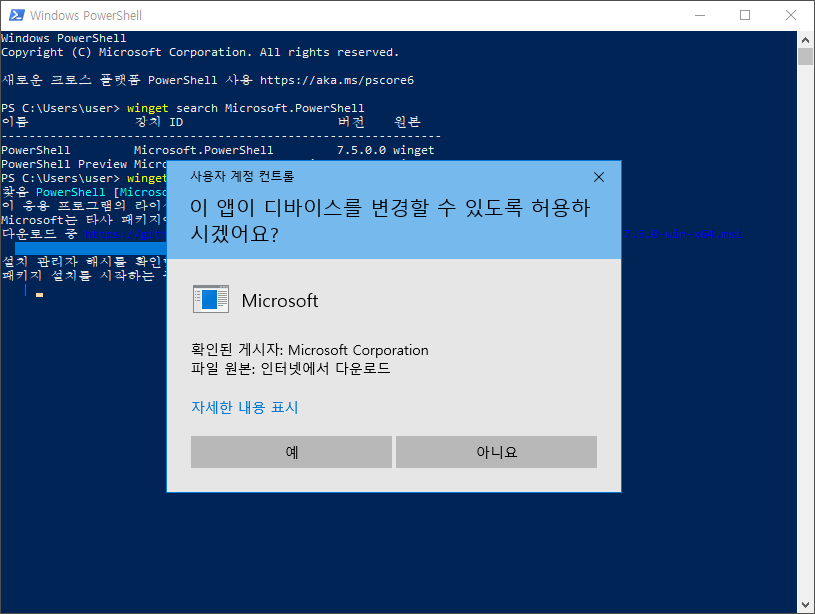Click the version 7.5.0.0 text
The image size is (815, 614).
(361, 150)
